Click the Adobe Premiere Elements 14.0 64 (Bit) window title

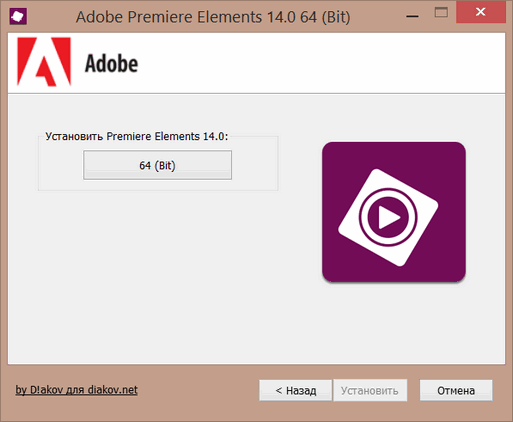[x=213, y=17]
